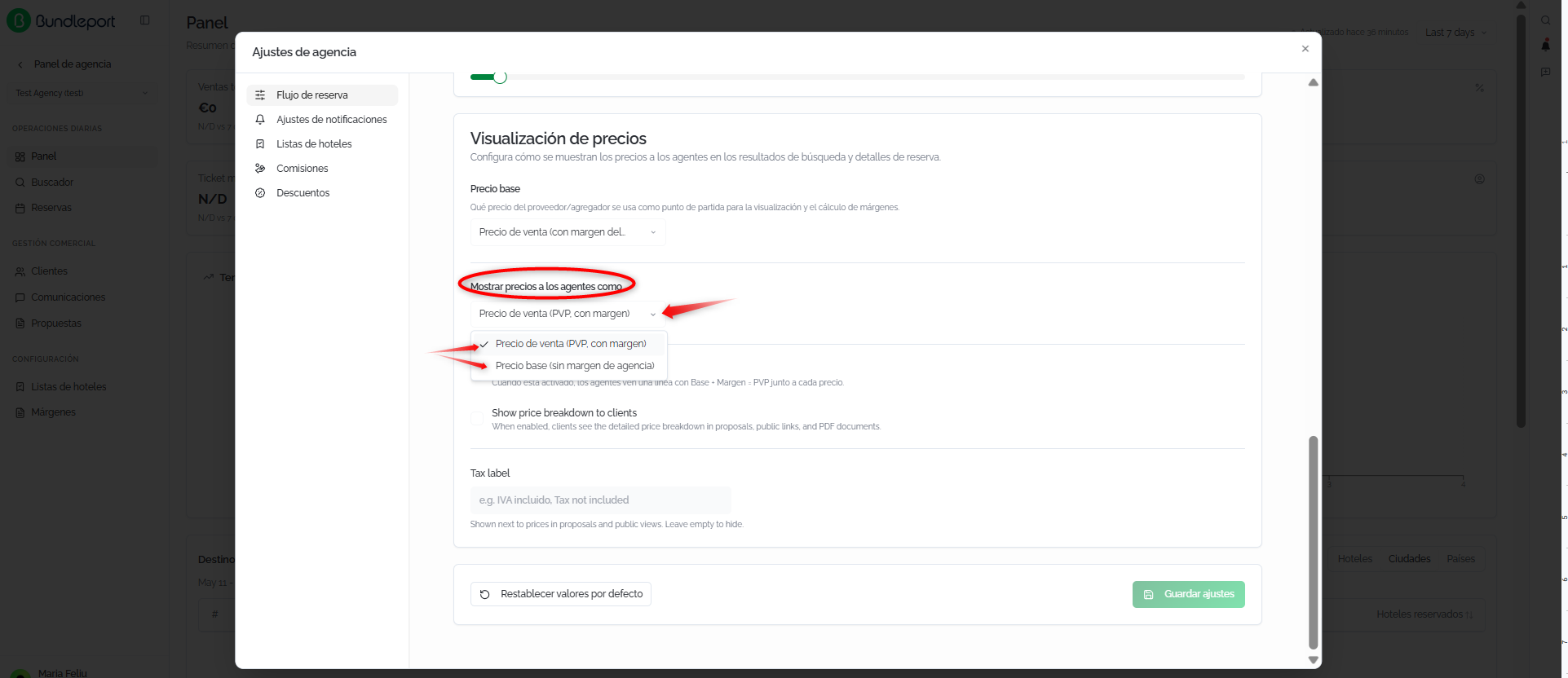Click the Guardar ajustes button
Screen dimensions: 1568x678
pos(1188,594)
